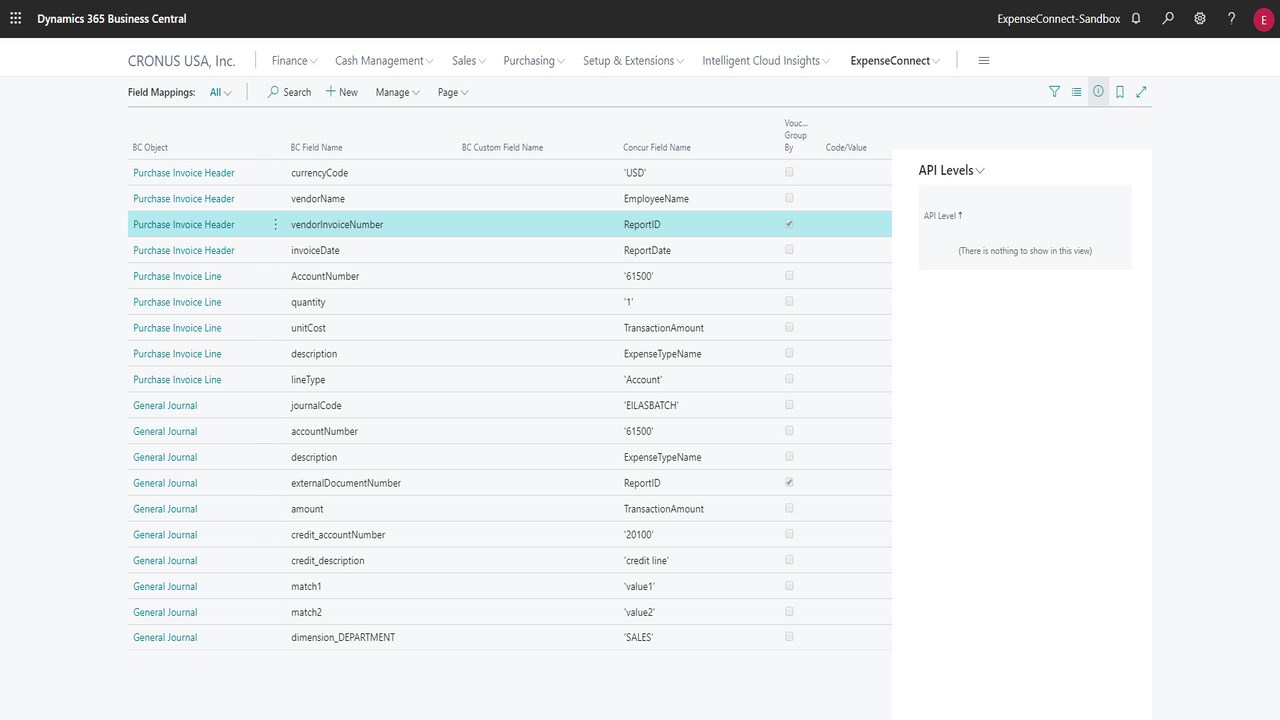Open the All views filter dropdown
This screenshot has width=1280, height=720.
[x=220, y=92]
